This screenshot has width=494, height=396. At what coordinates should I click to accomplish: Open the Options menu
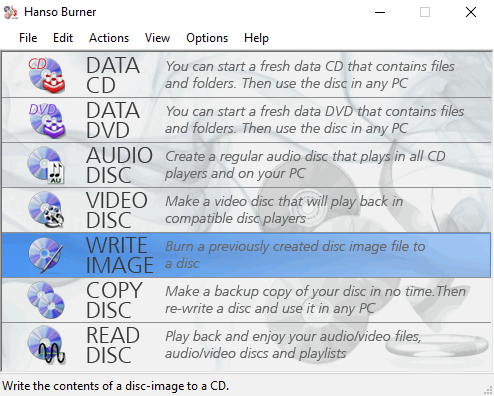(207, 38)
